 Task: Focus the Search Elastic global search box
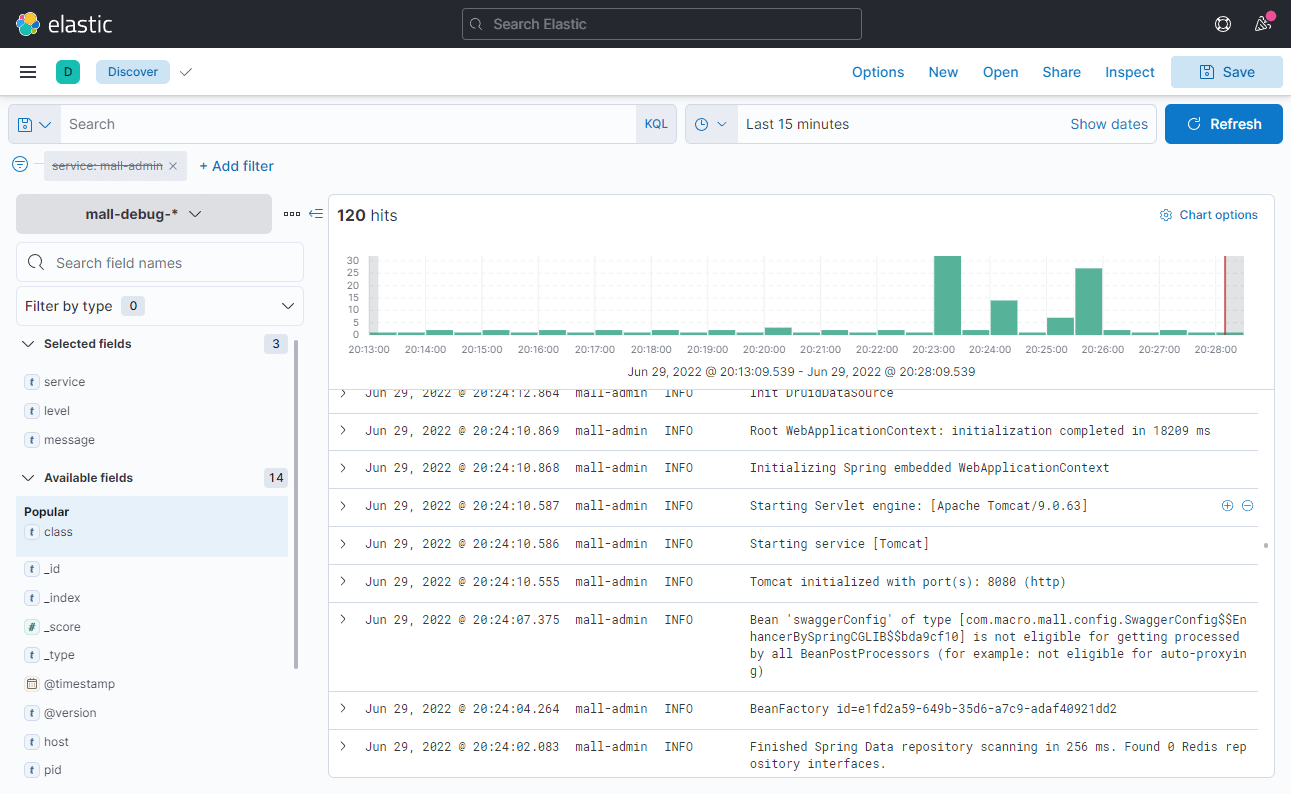tap(661, 24)
